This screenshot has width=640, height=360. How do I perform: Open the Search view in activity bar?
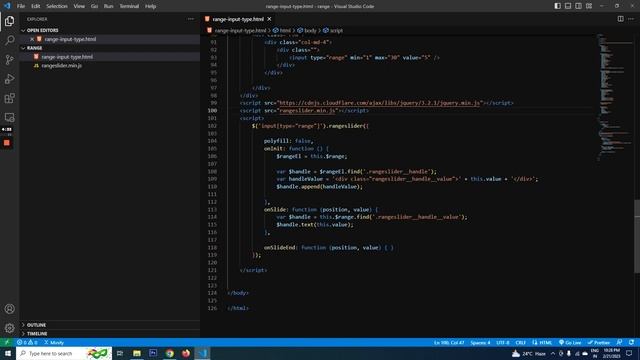click(9, 40)
